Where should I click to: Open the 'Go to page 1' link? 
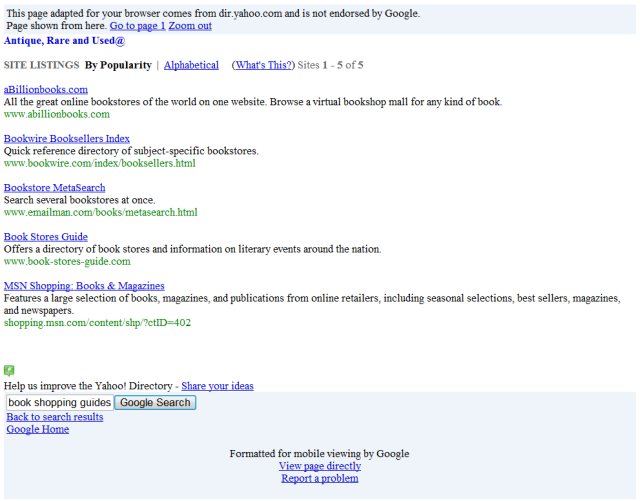[x=138, y=26]
